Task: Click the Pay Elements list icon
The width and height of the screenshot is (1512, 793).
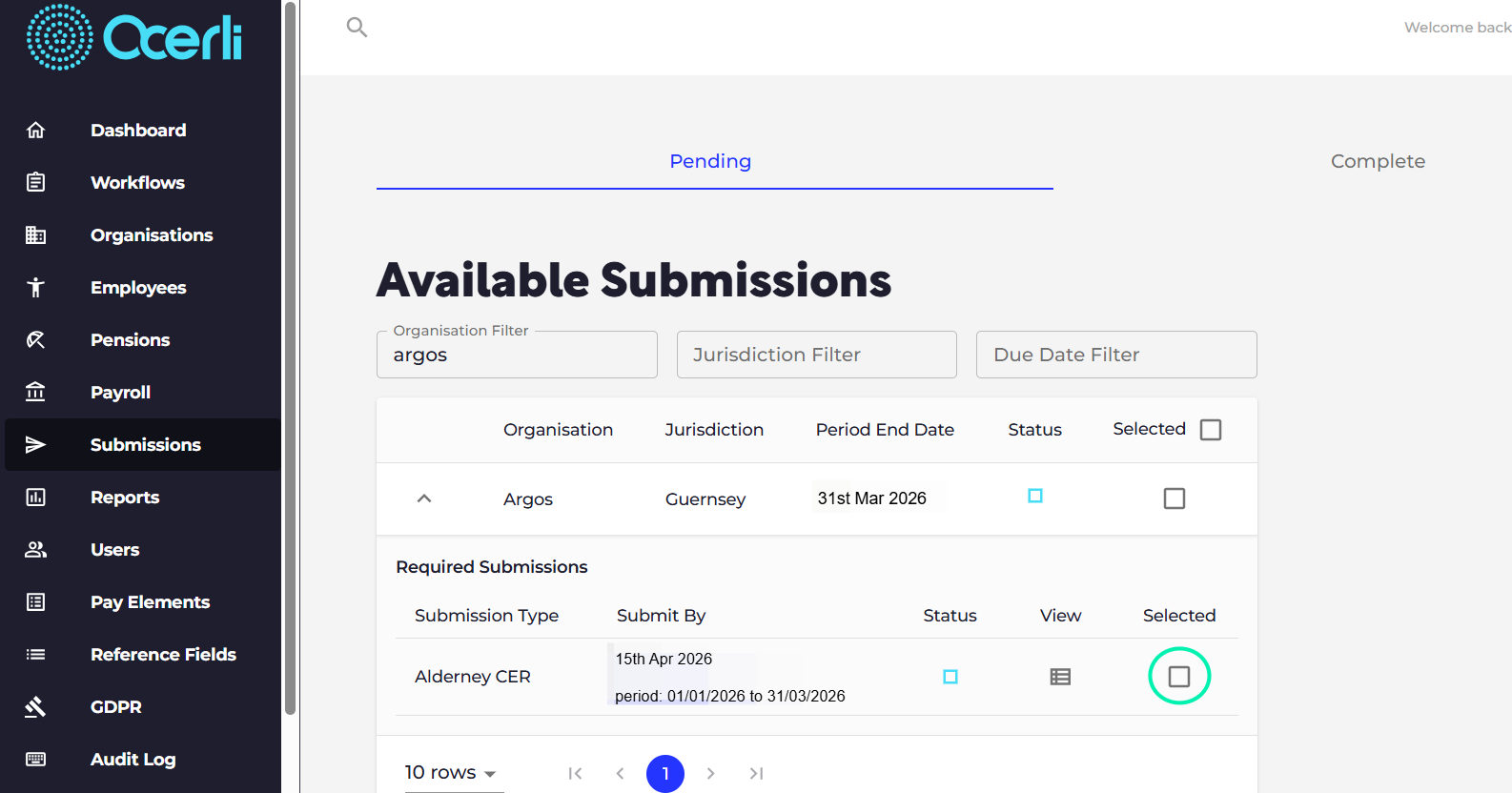Action: 35,601
